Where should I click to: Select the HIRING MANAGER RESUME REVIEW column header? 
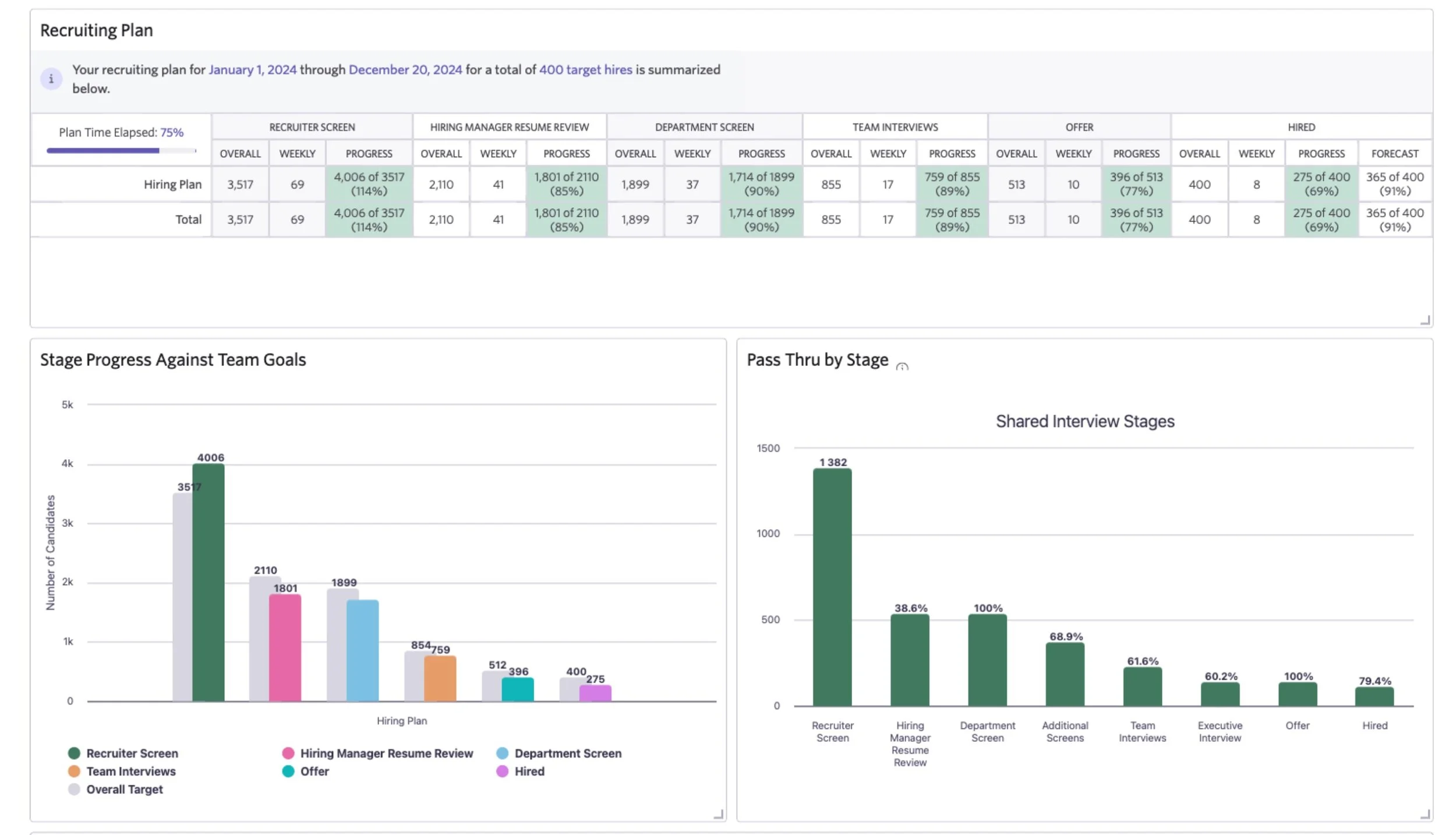click(510, 126)
